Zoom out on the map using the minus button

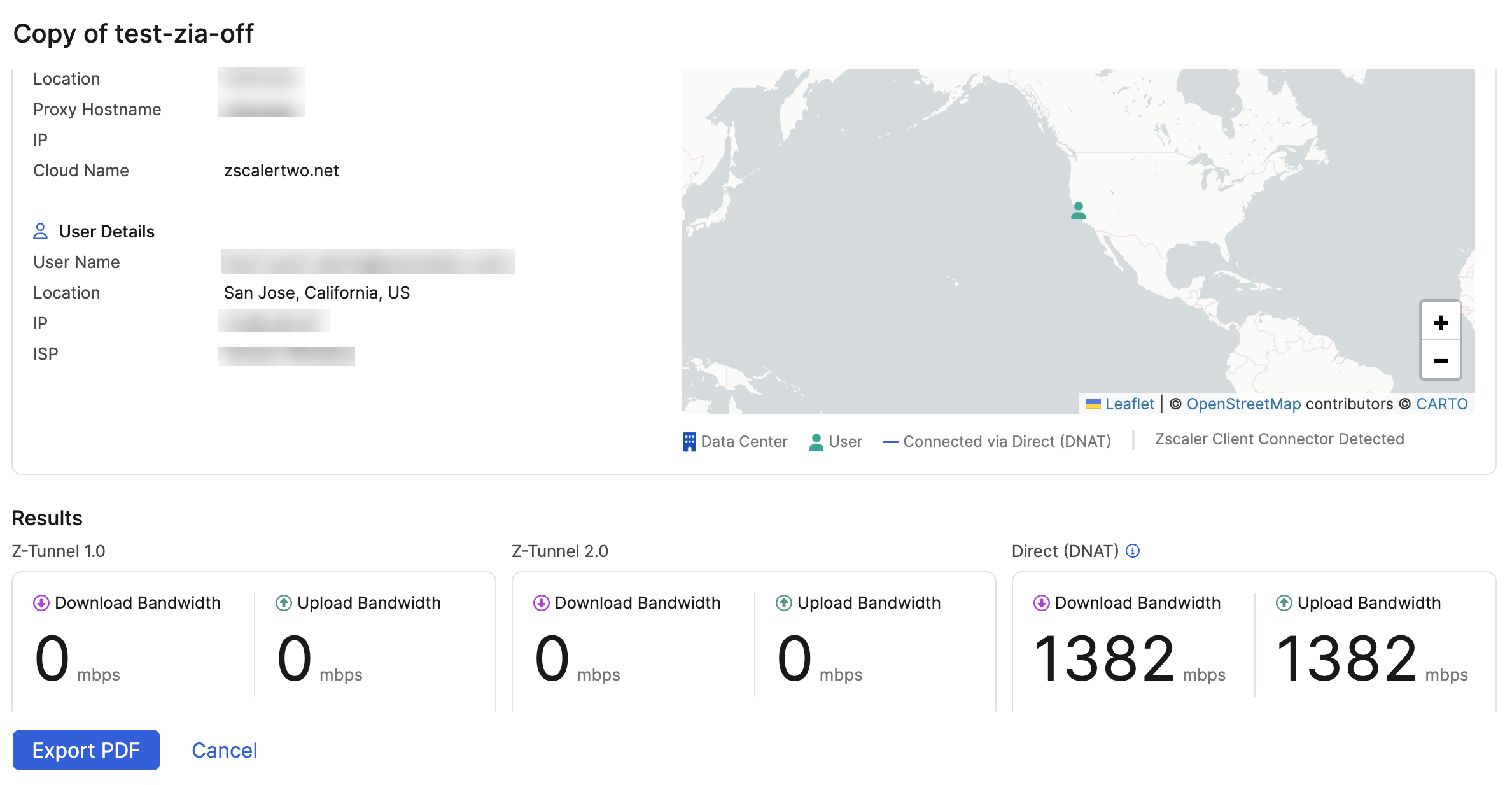click(1440, 361)
